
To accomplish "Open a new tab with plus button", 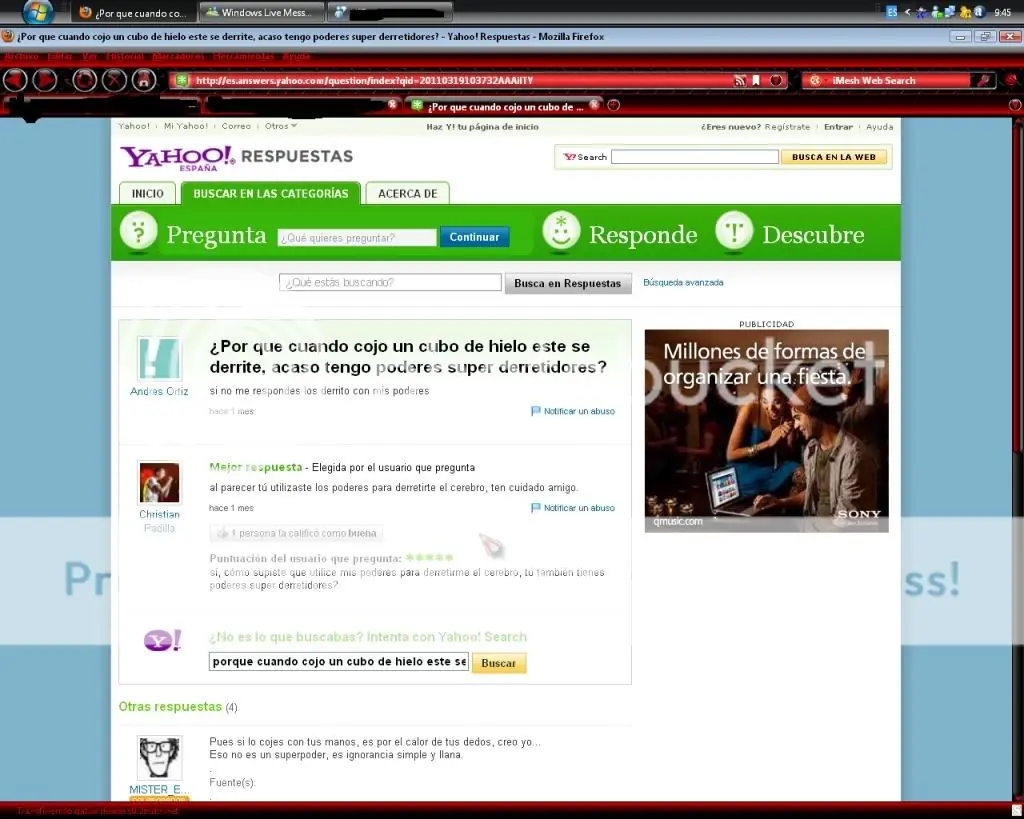I will point(613,105).
